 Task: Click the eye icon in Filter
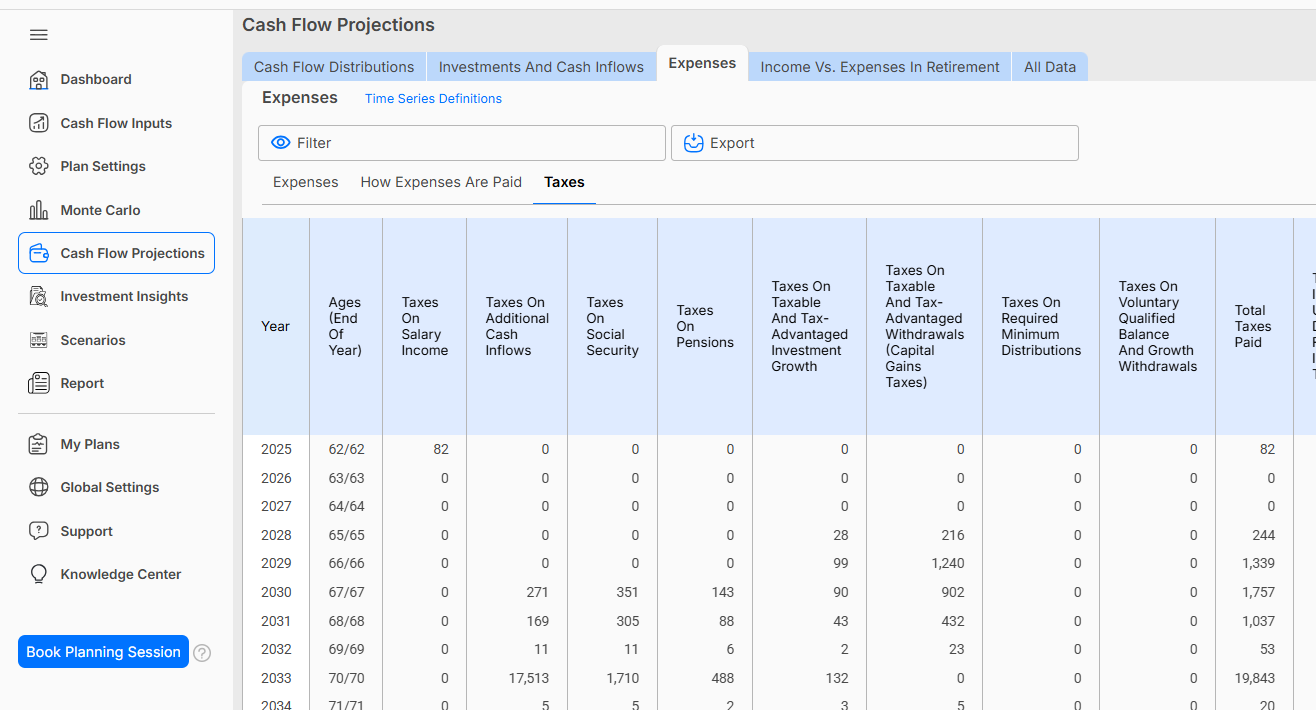(281, 143)
